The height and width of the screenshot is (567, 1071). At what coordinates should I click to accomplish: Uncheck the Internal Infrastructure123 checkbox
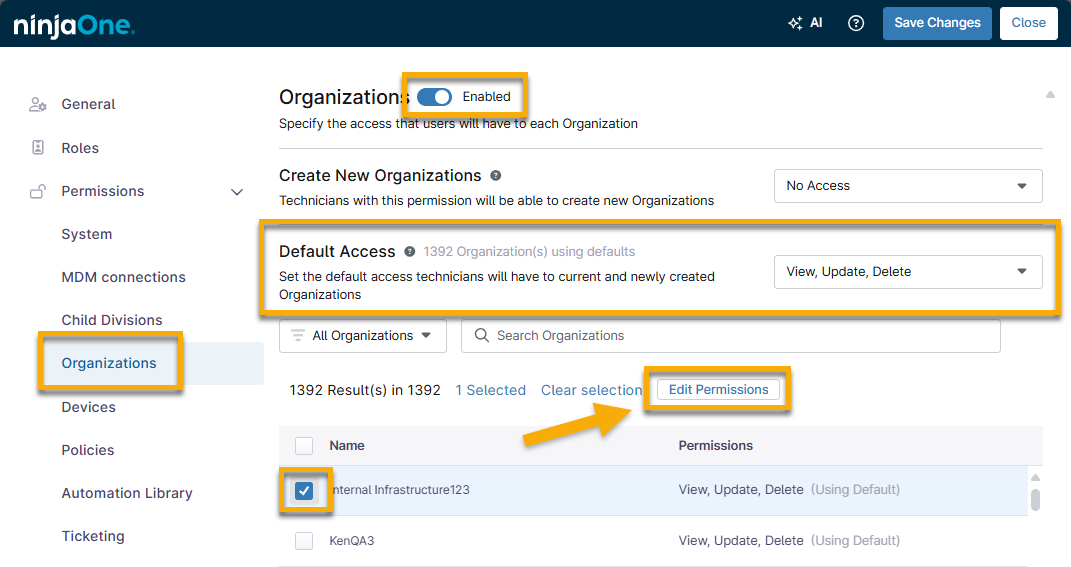click(305, 490)
